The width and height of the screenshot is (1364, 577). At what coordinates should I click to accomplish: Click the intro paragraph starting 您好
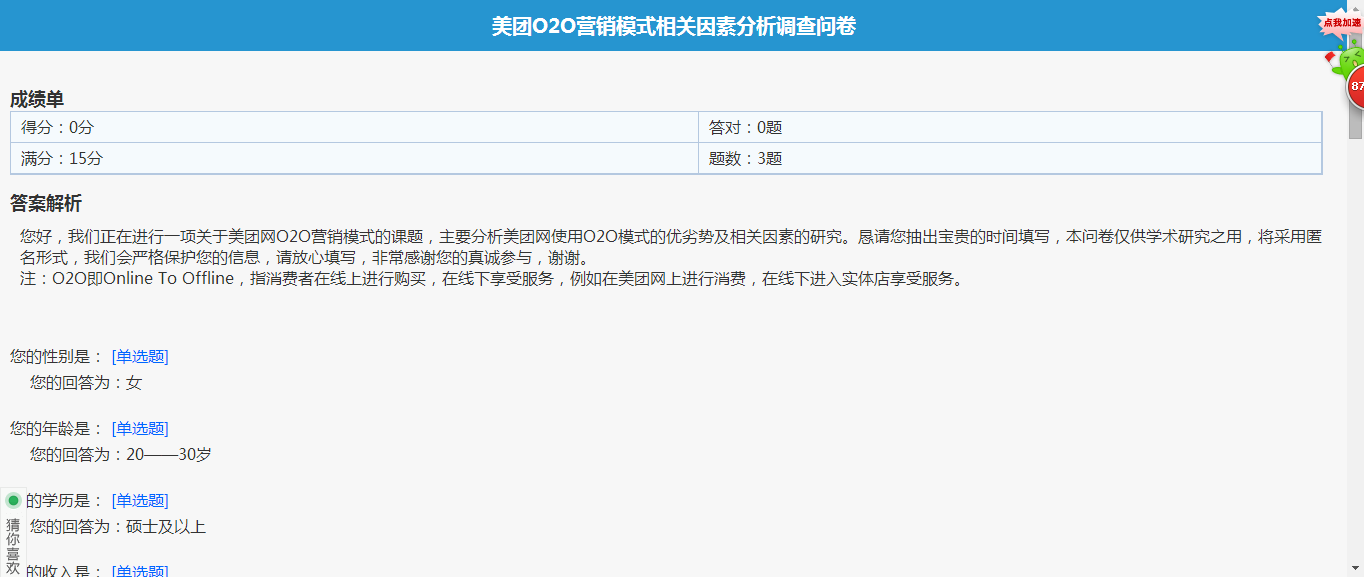[671, 247]
